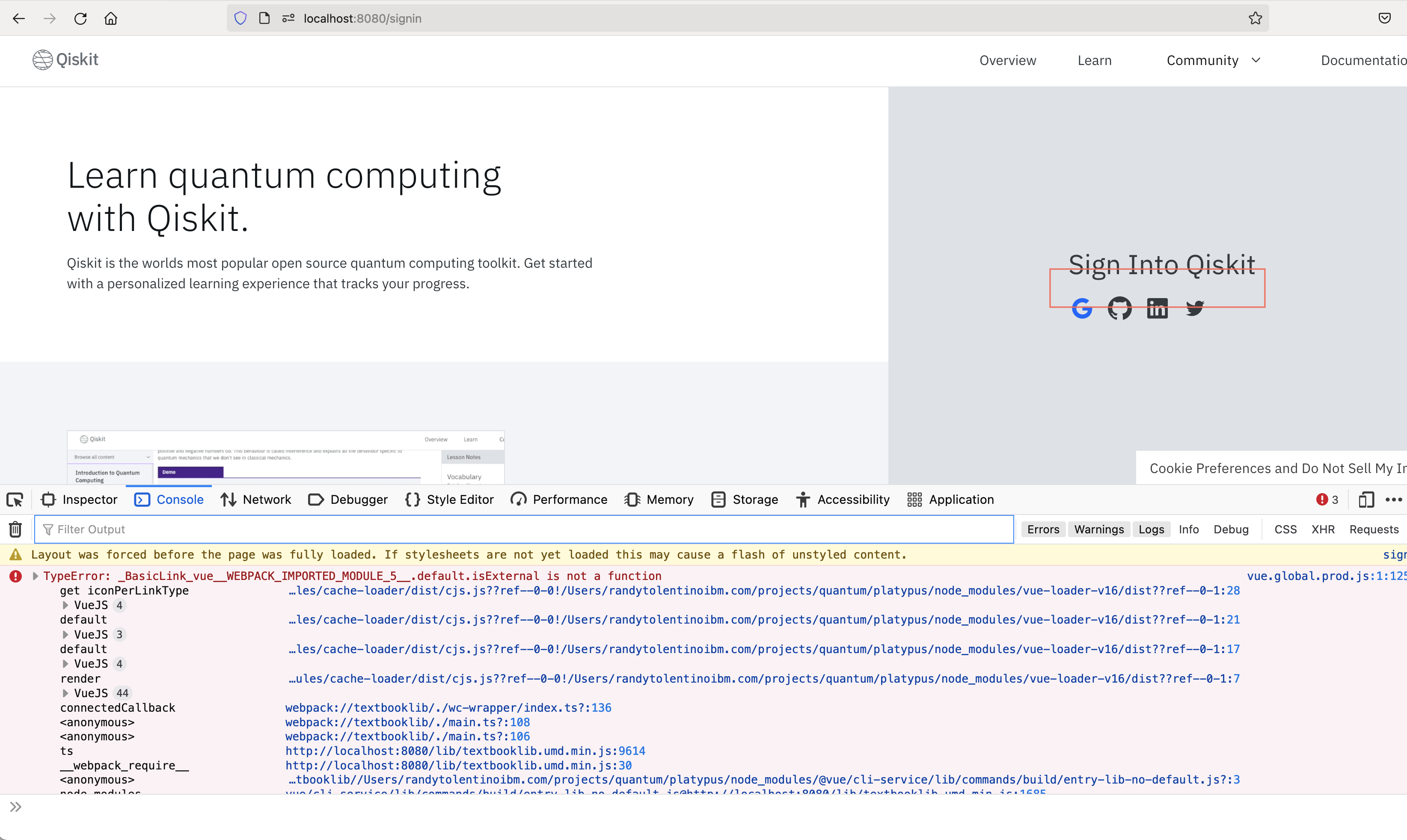Follow the main.ts:108 source link
The width and height of the screenshot is (1407, 840).
[x=407, y=722]
